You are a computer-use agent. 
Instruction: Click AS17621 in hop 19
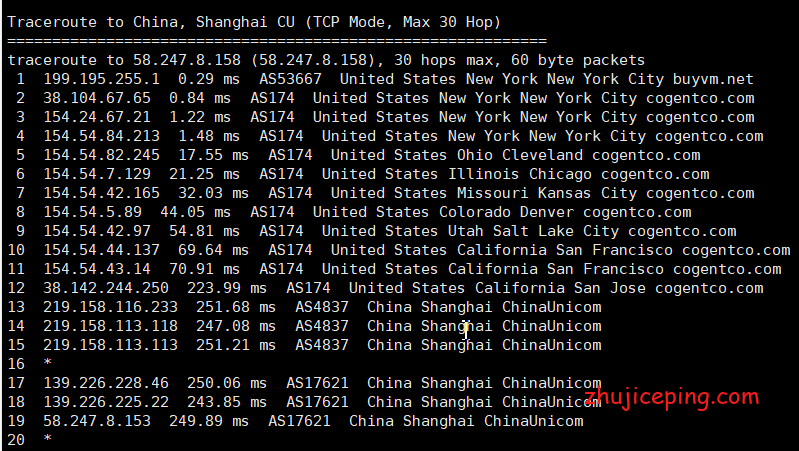(x=299, y=421)
